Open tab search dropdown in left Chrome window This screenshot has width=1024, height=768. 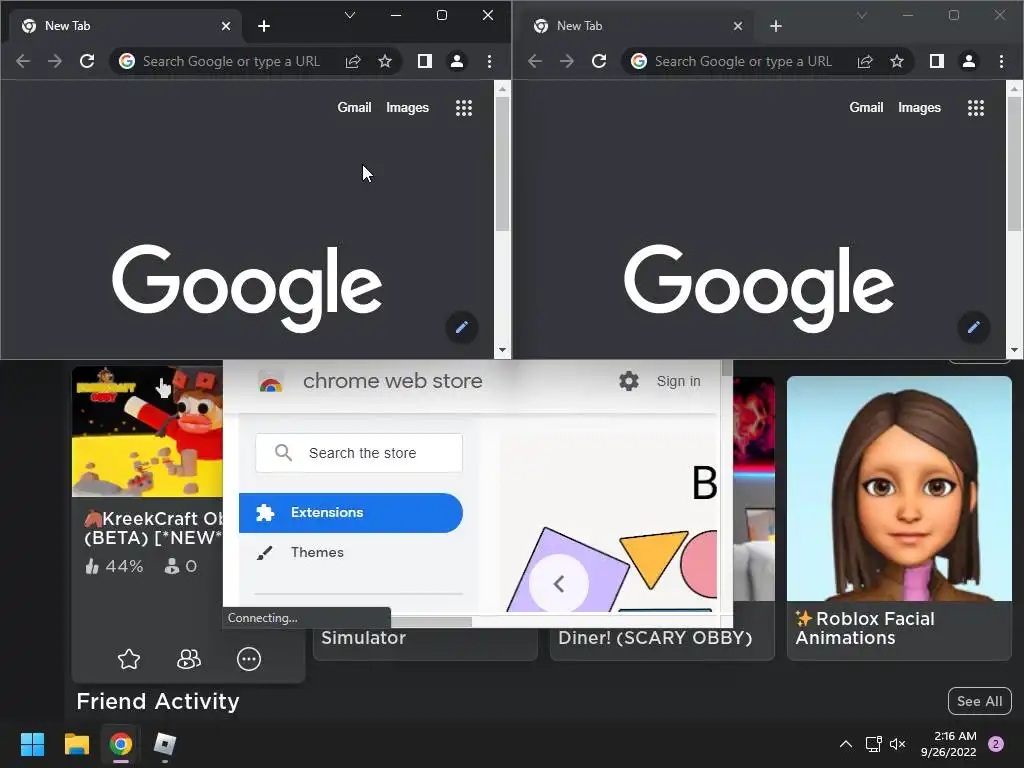(x=350, y=15)
